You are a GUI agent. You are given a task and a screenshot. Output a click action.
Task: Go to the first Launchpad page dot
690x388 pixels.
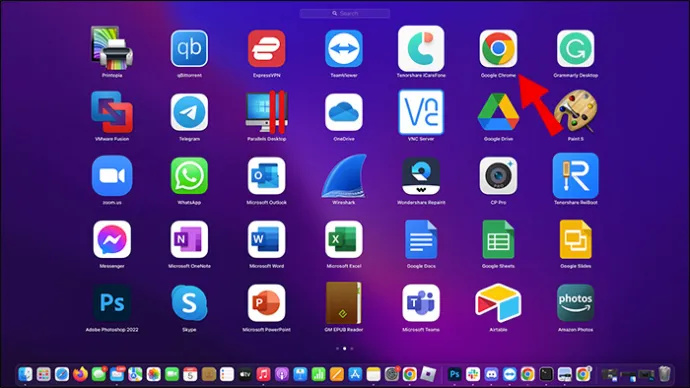click(338, 348)
